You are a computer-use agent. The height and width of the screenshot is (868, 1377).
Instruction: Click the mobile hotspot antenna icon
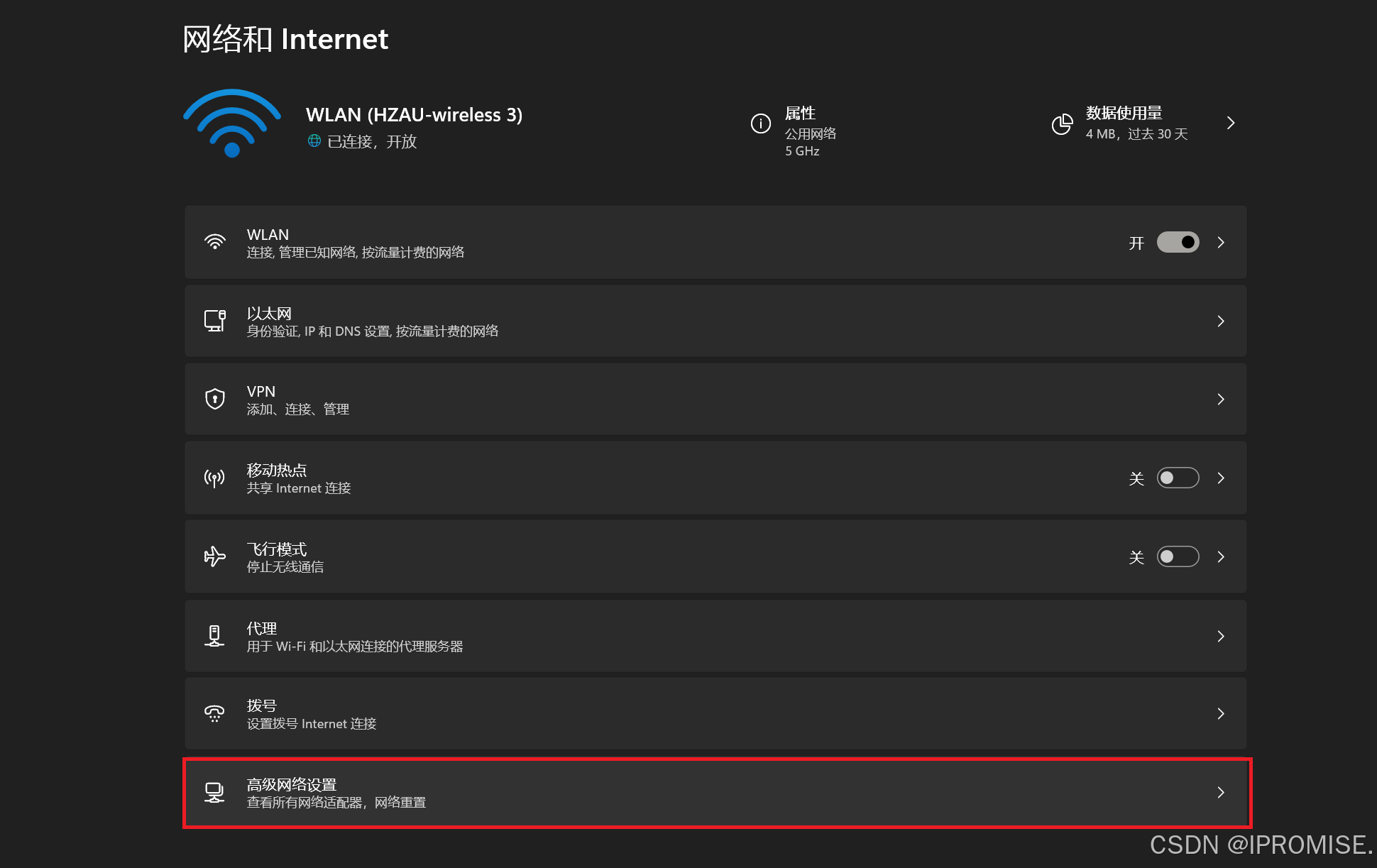(214, 478)
